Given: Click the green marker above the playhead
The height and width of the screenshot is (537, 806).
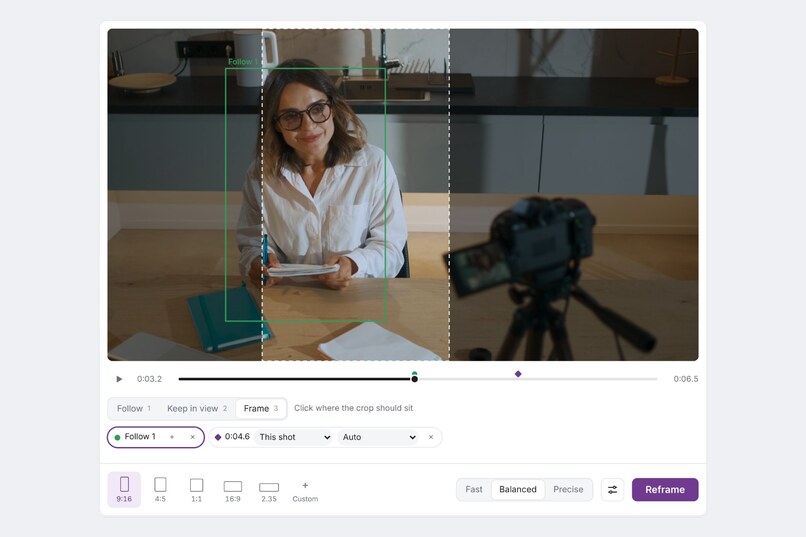Looking at the screenshot, I should (414, 374).
